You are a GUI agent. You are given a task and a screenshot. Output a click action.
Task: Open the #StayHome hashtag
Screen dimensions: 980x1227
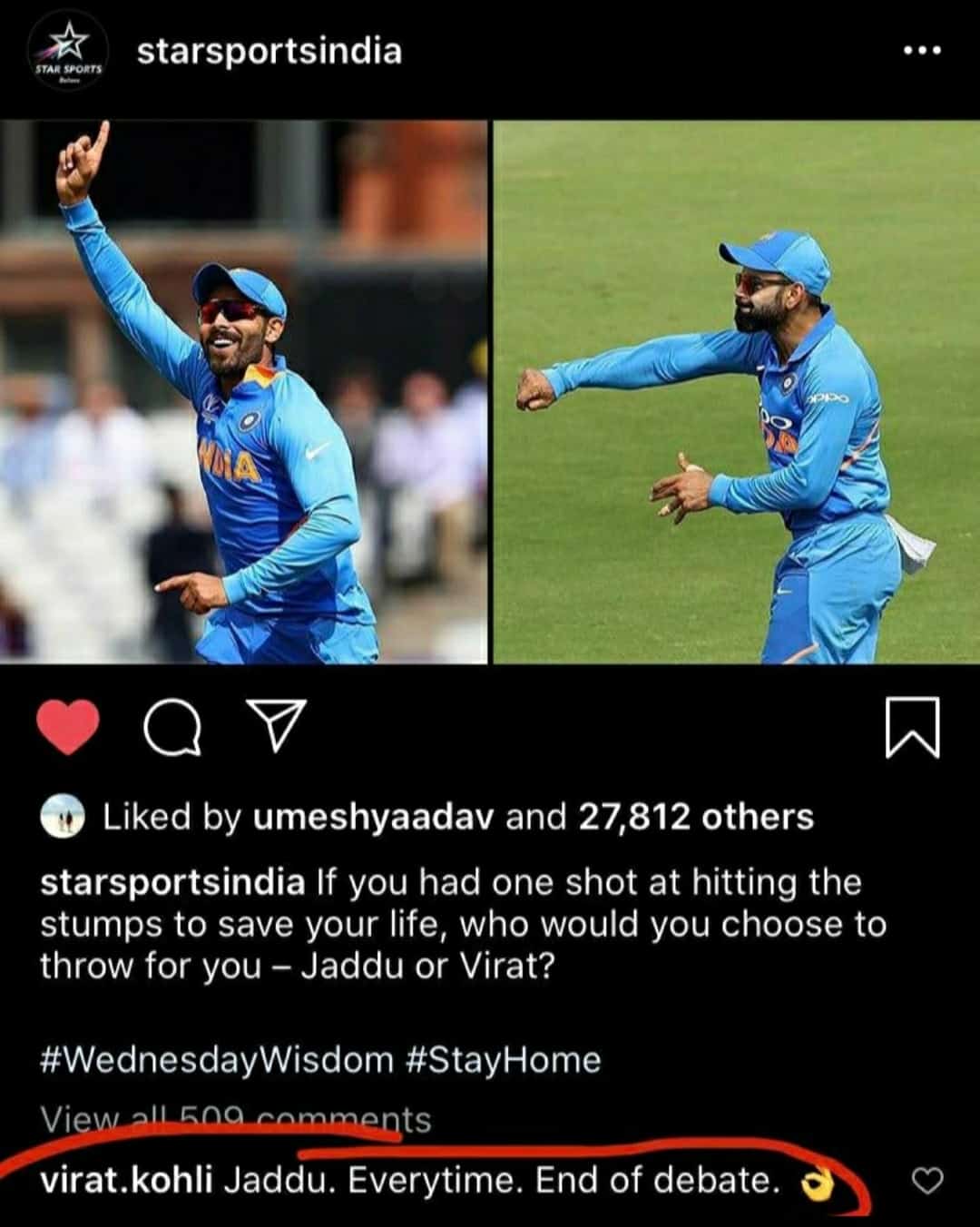pos(503,1060)
